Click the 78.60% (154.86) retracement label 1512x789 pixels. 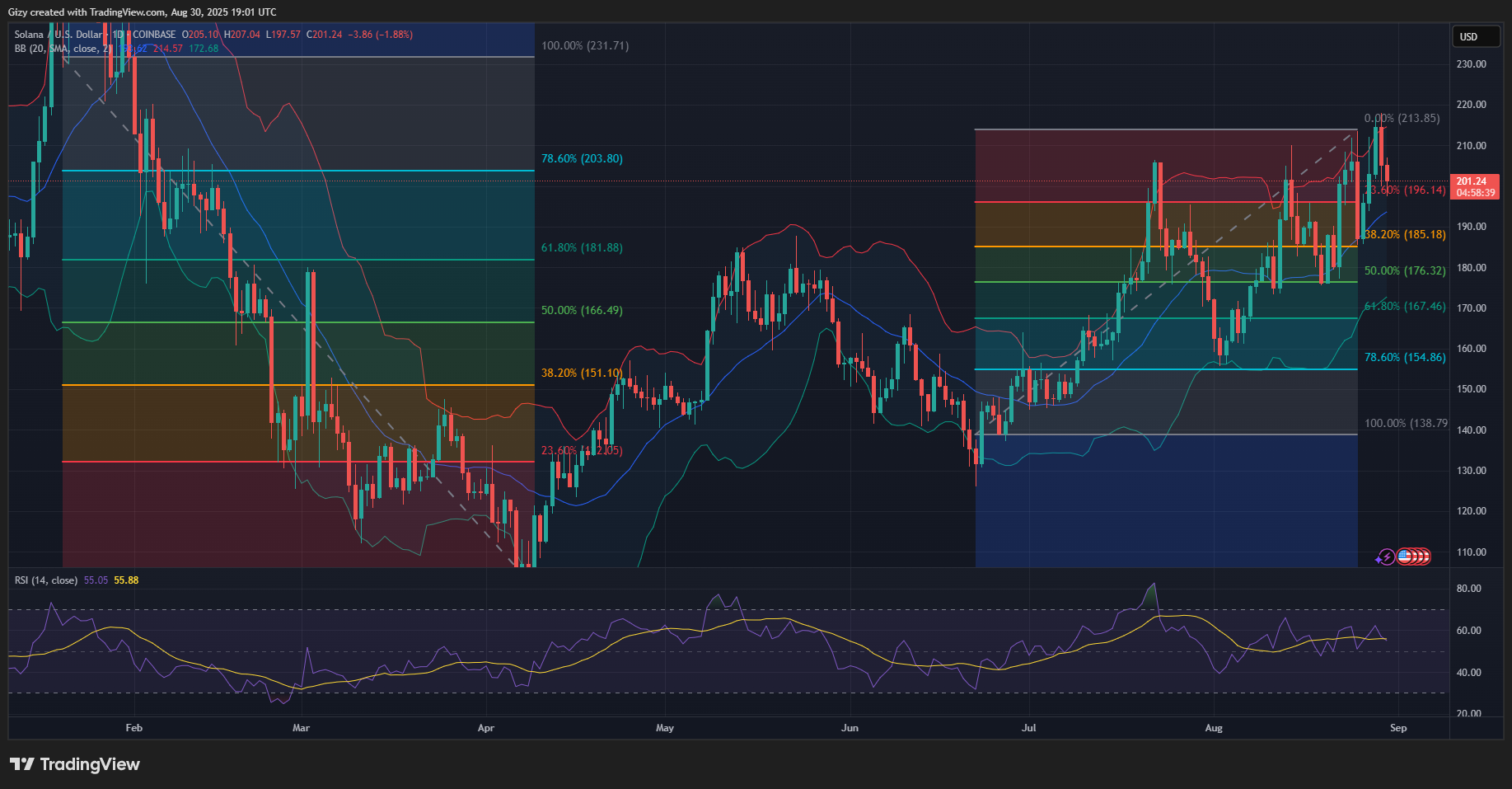click(1404, 357)
